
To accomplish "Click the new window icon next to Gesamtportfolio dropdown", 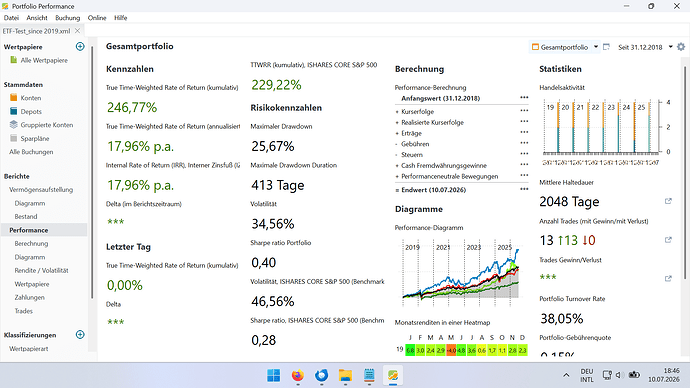I will pos(606,47).
